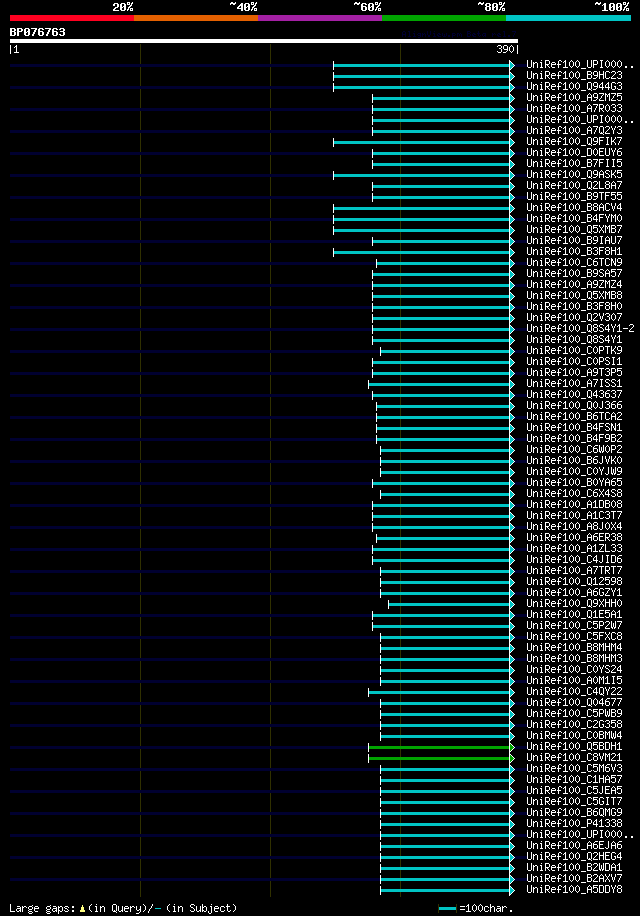Viewport: 640px width, 916px height.
Task: Select the UniRef100_A9T3P5 label
Action: pyautogui.click(x=574, y=373)
